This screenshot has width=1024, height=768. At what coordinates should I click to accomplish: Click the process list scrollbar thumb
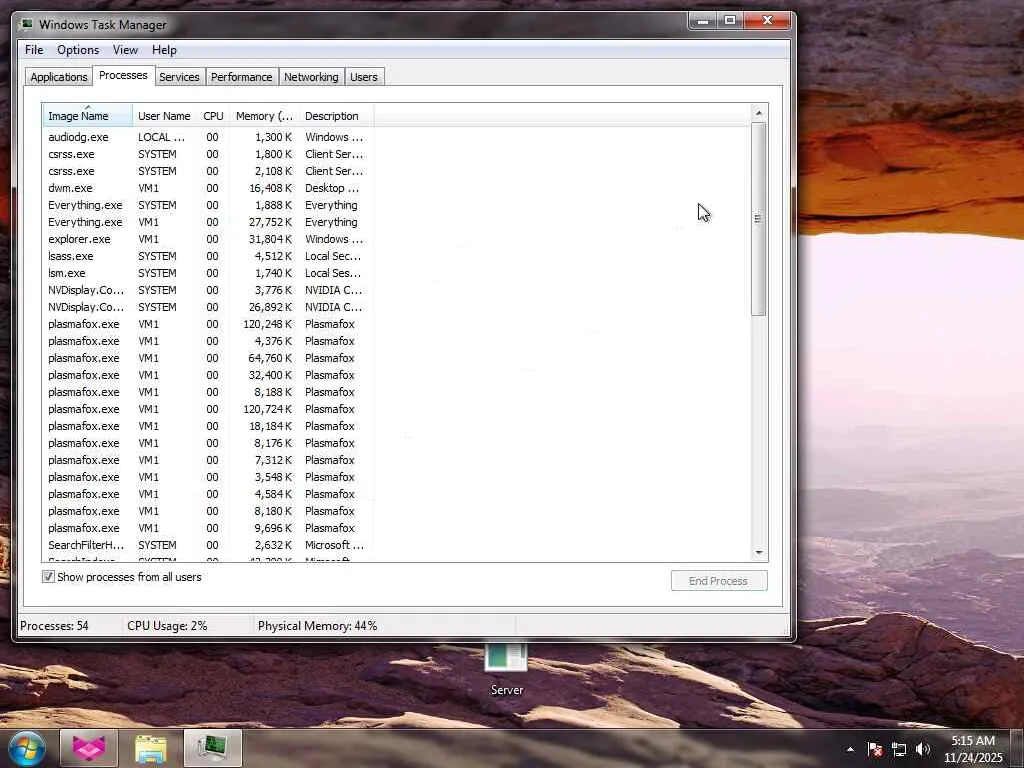(758, 219)
